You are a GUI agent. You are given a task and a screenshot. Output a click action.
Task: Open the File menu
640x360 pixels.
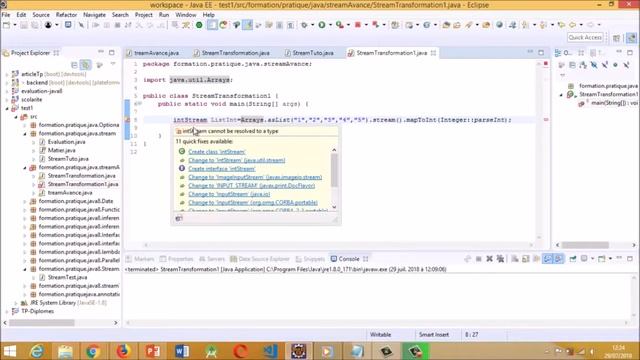(x=6, y=15)
